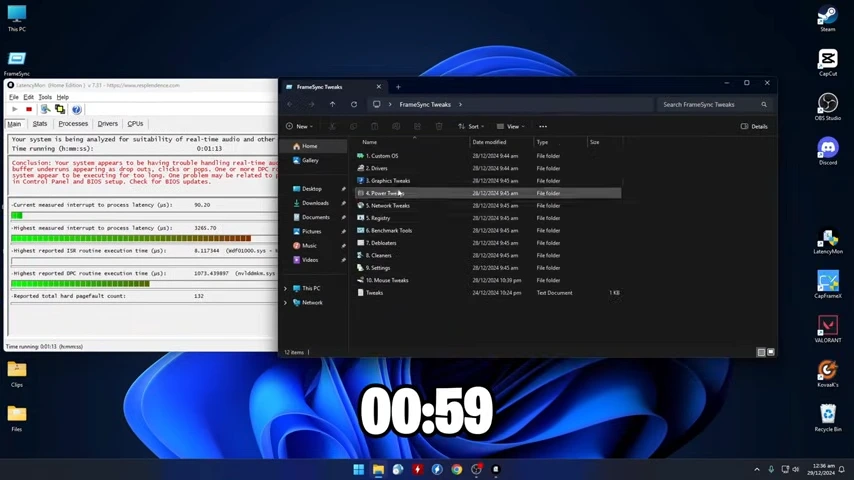Stop monitoring with red stop button in LatencyMon
This screenshot has height=480, width=854.
point(29,110)
